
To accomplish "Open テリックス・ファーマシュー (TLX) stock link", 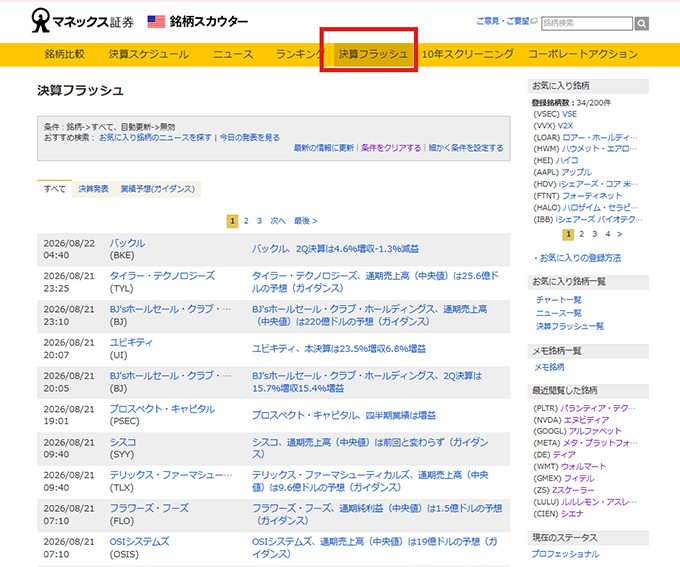I will pos(170,475).
